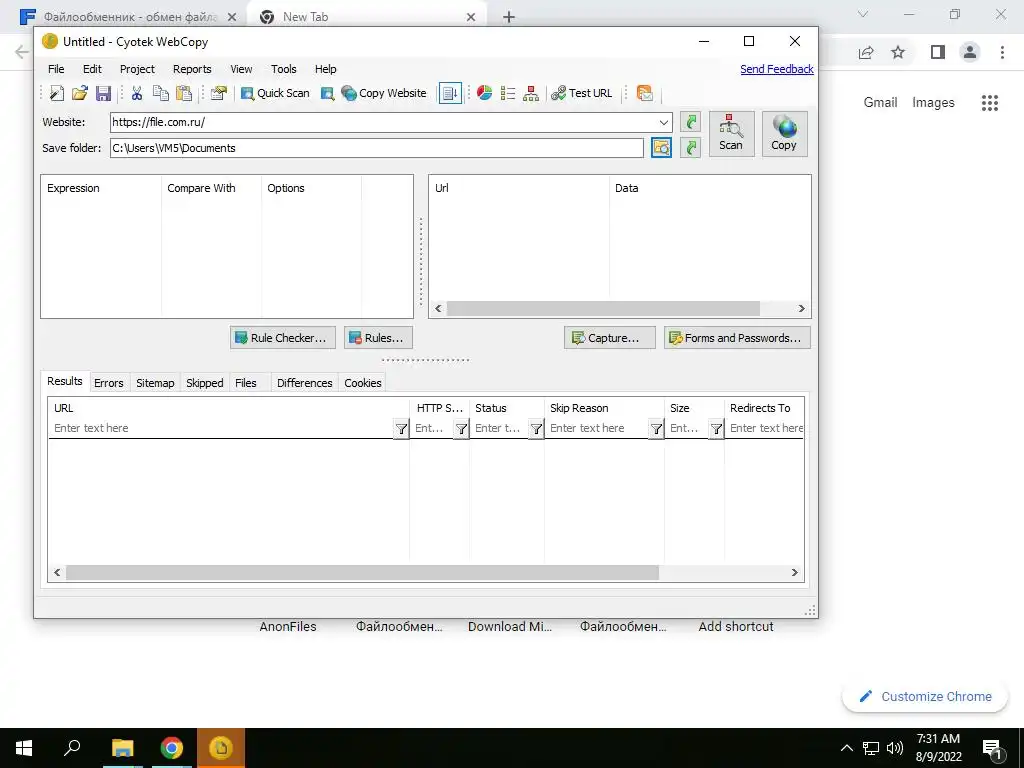Click the green arrow beside Website field
The width and height of the screenshot is (1024, 768).
[690, 121]
